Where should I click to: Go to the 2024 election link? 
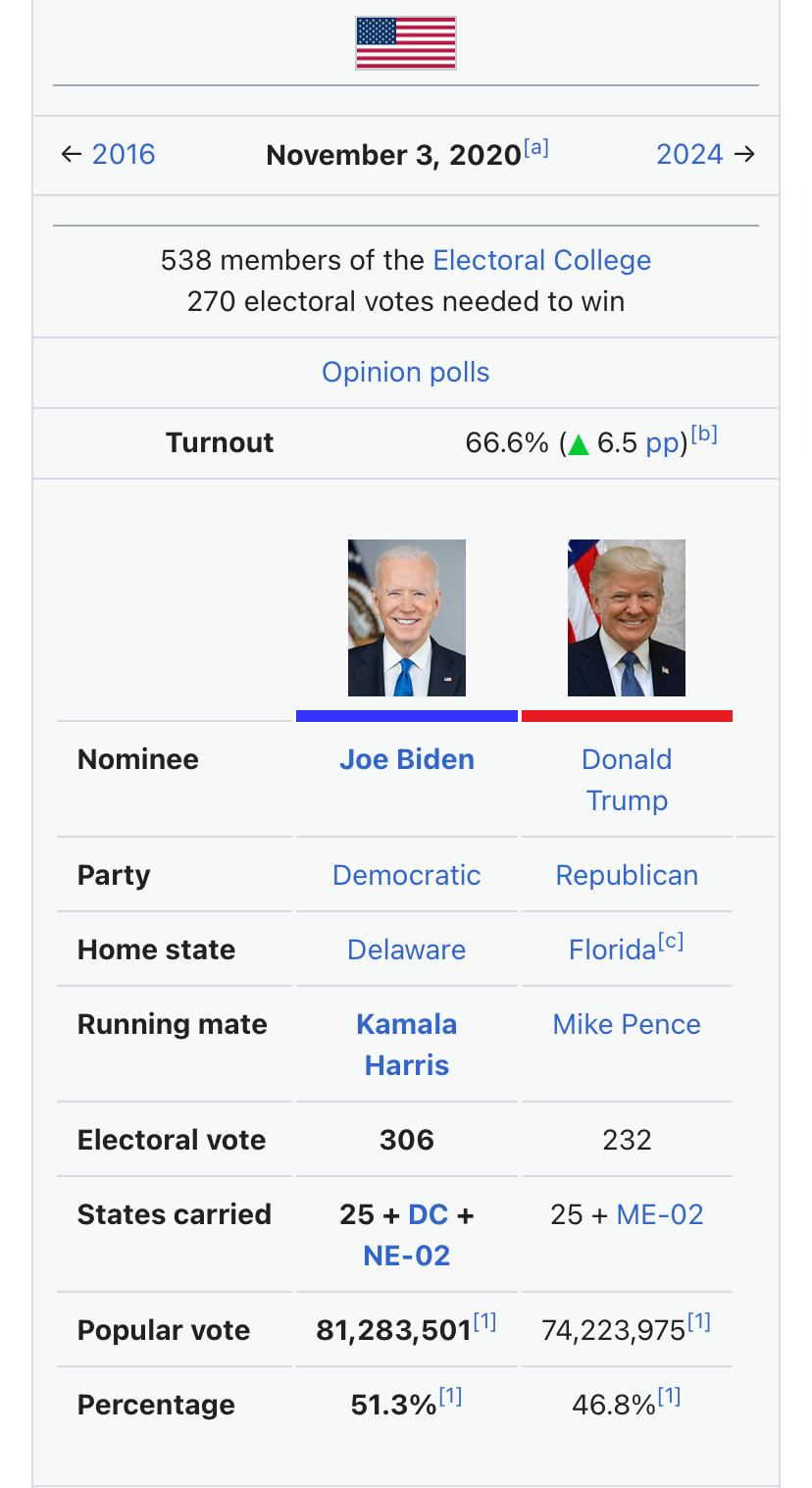tap(689, 154)
